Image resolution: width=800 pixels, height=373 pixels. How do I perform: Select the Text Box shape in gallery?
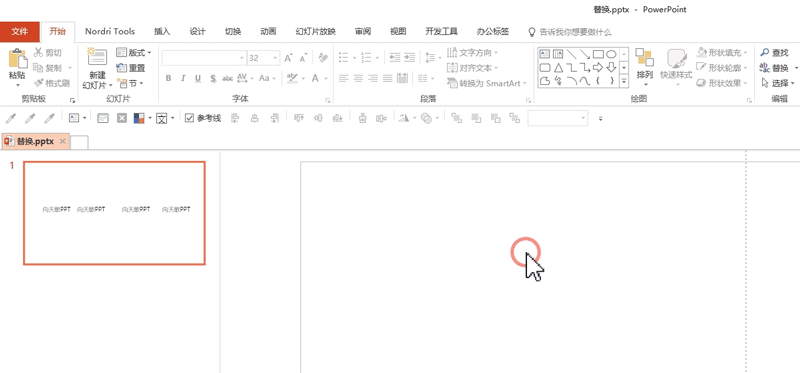coord(544,54)
